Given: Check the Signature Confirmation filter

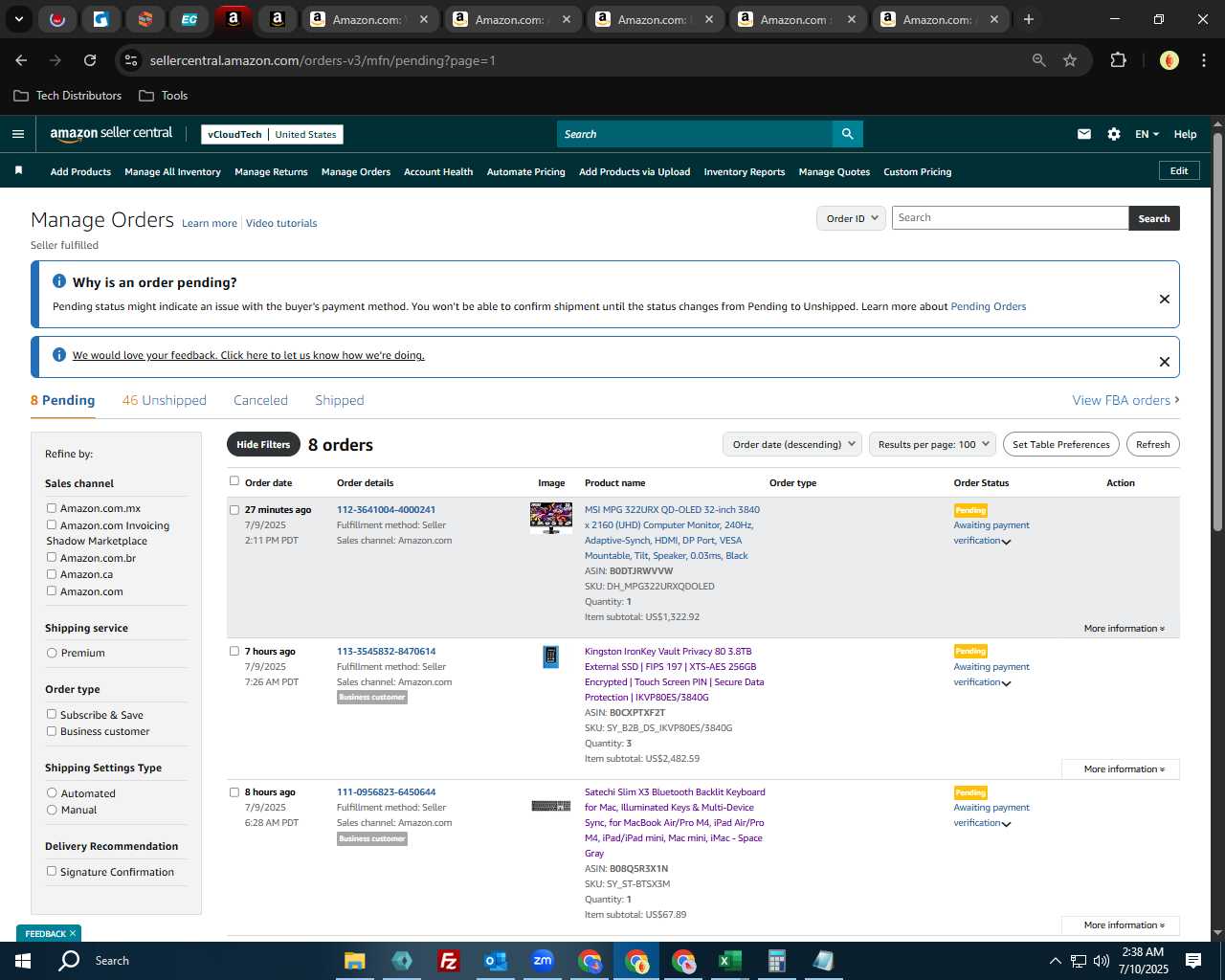Looking at the screenshot, I should (52, 871).
